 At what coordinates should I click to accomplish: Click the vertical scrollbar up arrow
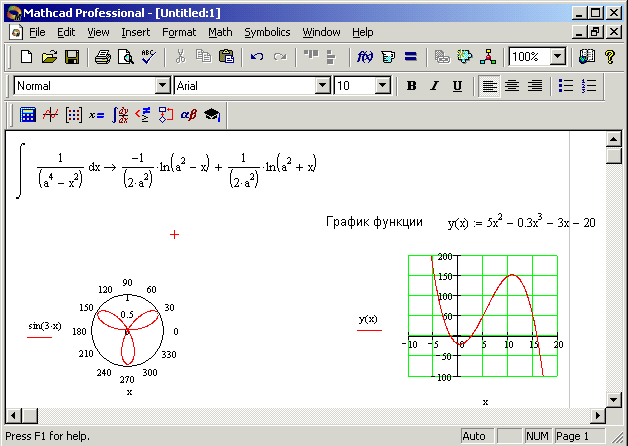point(614,139)
